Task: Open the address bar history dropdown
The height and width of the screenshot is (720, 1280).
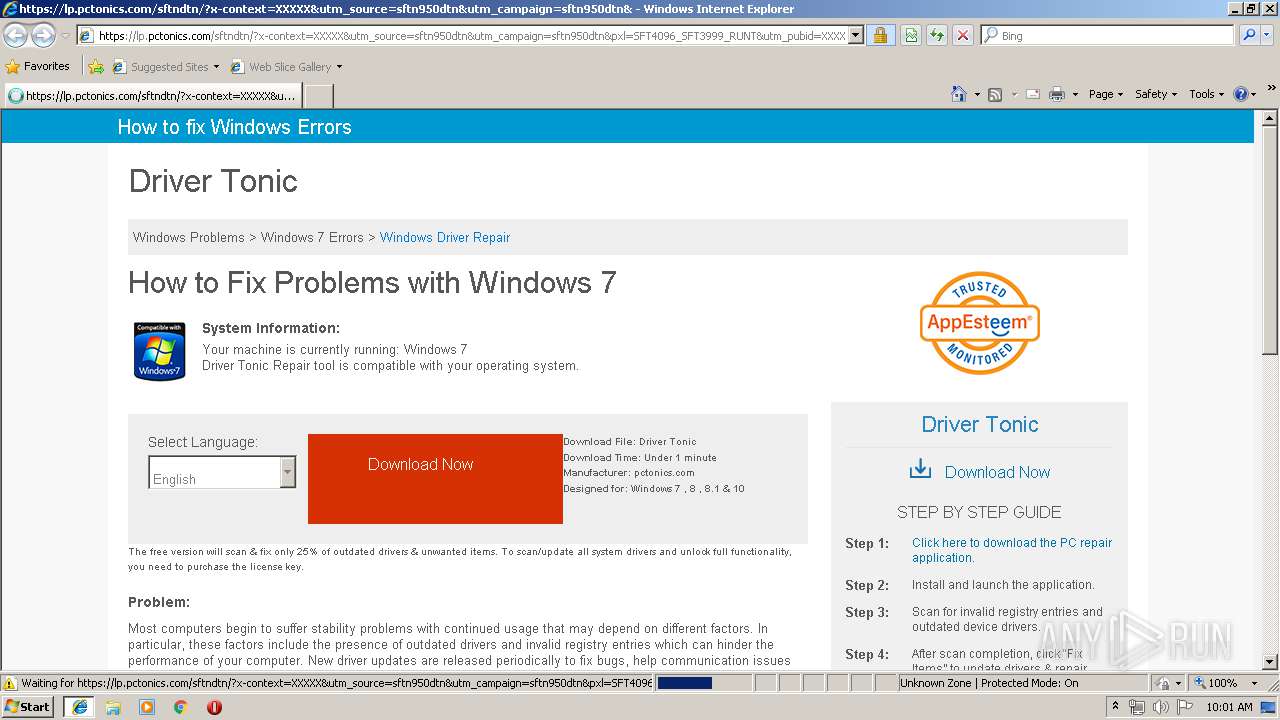Action: 855,35
